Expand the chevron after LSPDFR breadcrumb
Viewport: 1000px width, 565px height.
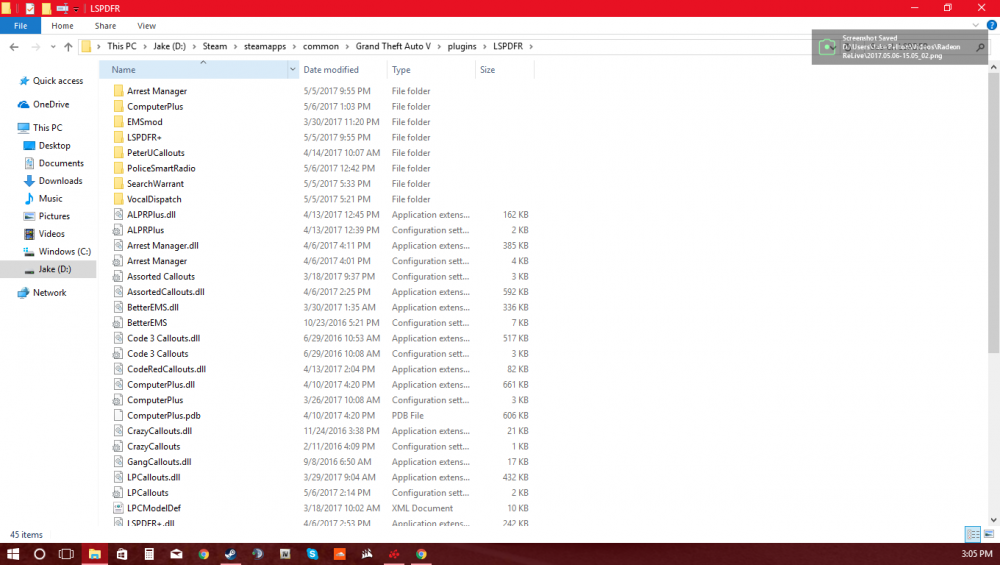(531, 47)
